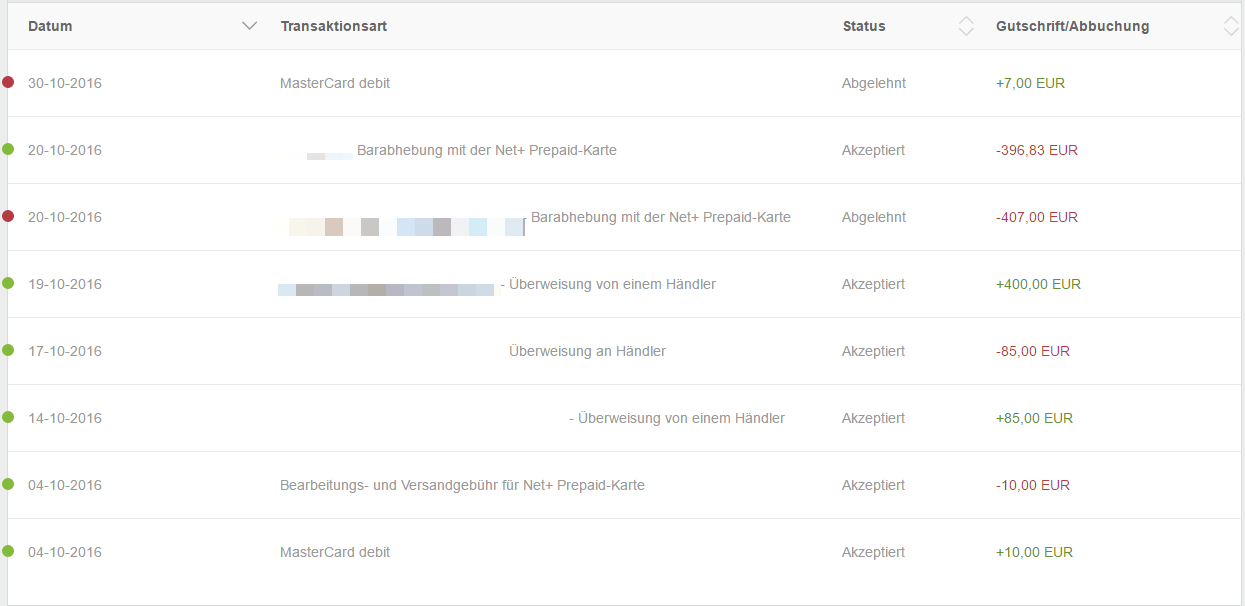Click green dot beside -10,00 EUR fee row
The image size is (1245, 606).
pyautogui.click(x=8, y=484)
